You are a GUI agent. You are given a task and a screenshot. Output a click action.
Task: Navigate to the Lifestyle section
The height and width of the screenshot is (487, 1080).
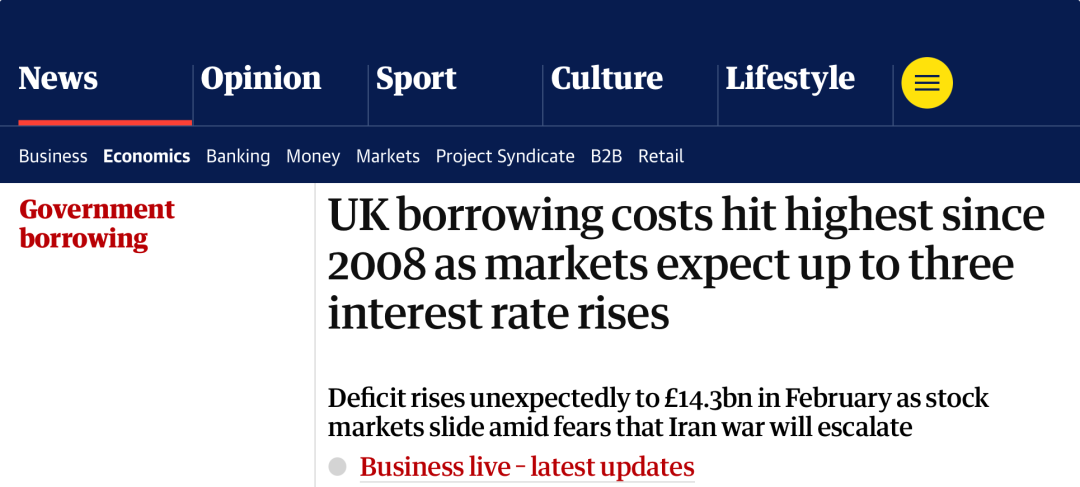(790, 79)
